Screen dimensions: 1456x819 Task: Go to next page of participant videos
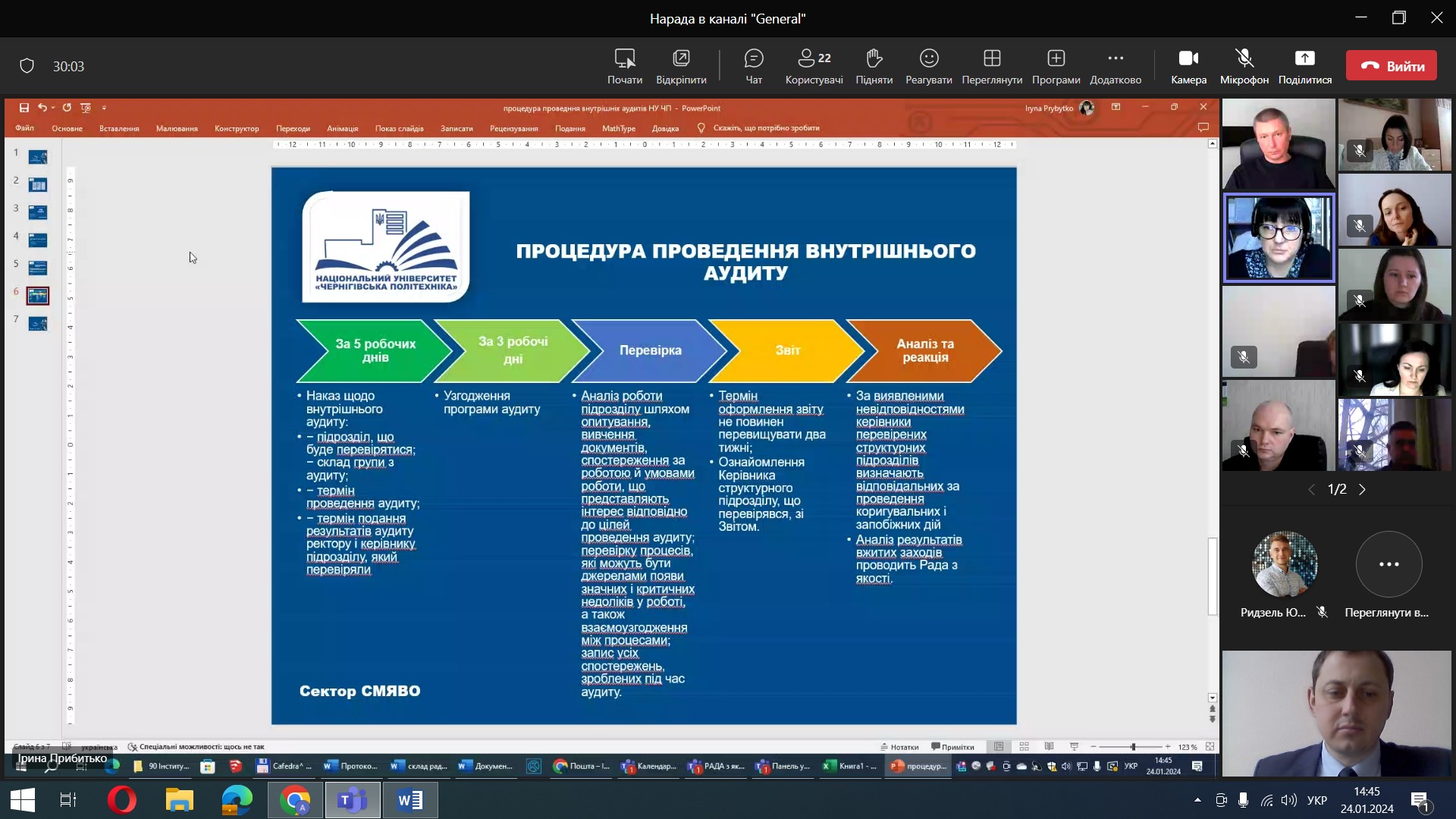[x=1363, y=490]
